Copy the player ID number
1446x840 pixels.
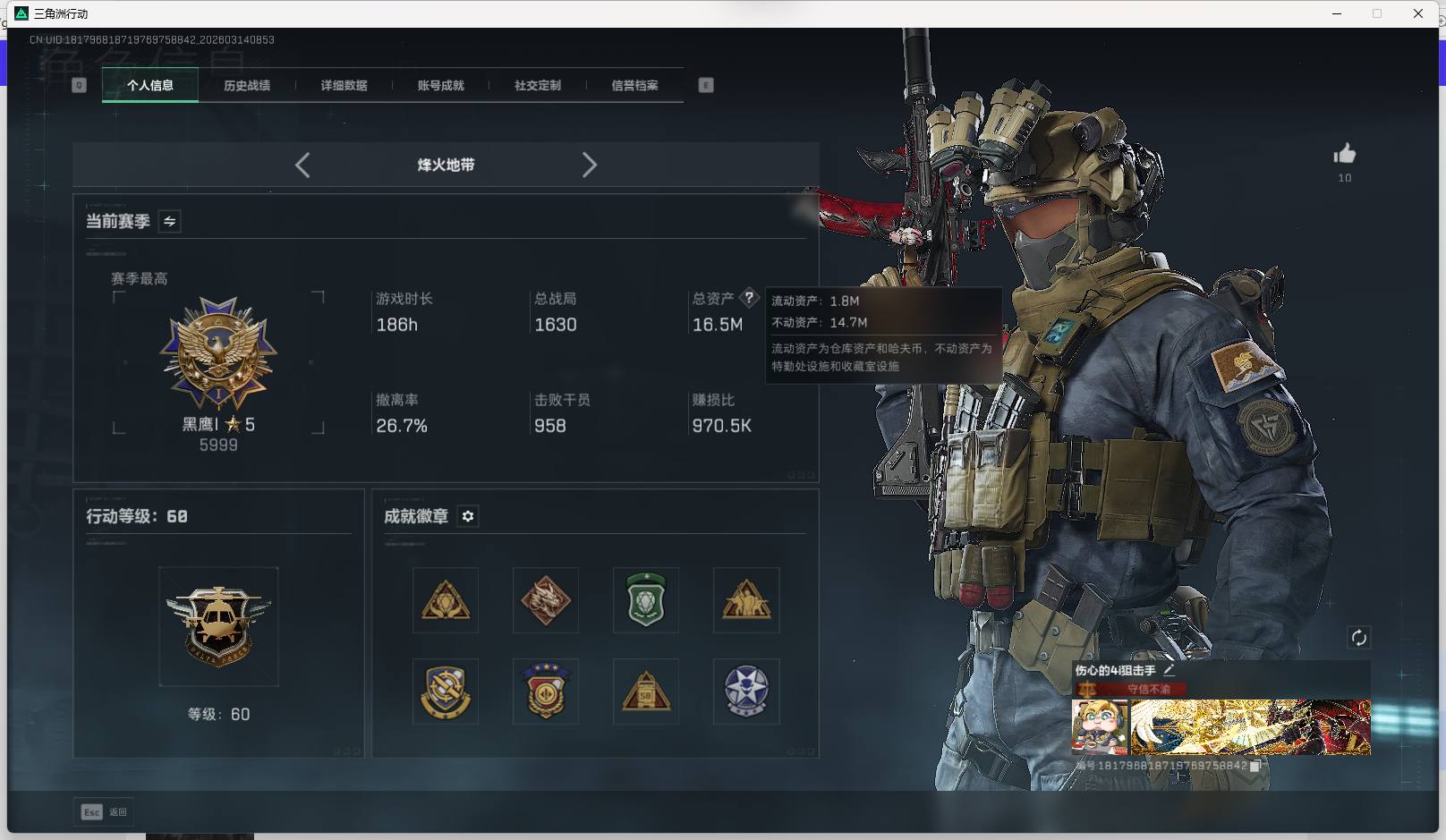(1255, 766)
